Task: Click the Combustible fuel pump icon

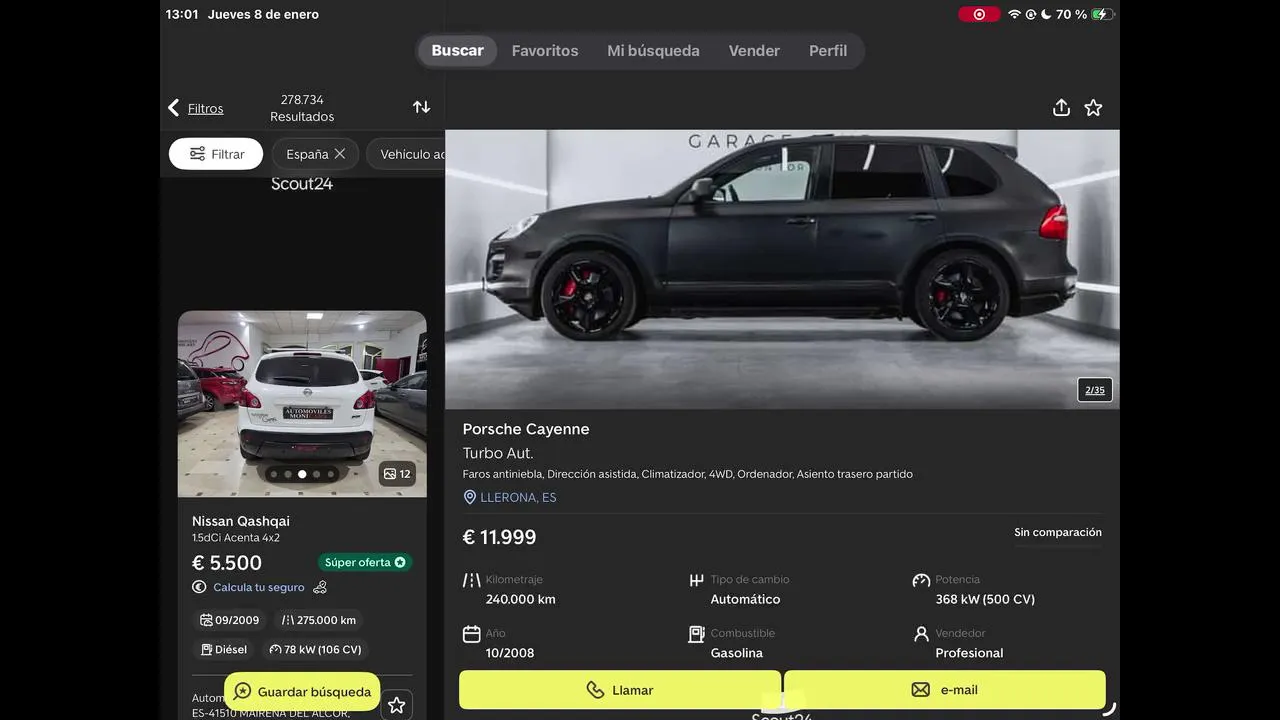Action: click(696, 634)
